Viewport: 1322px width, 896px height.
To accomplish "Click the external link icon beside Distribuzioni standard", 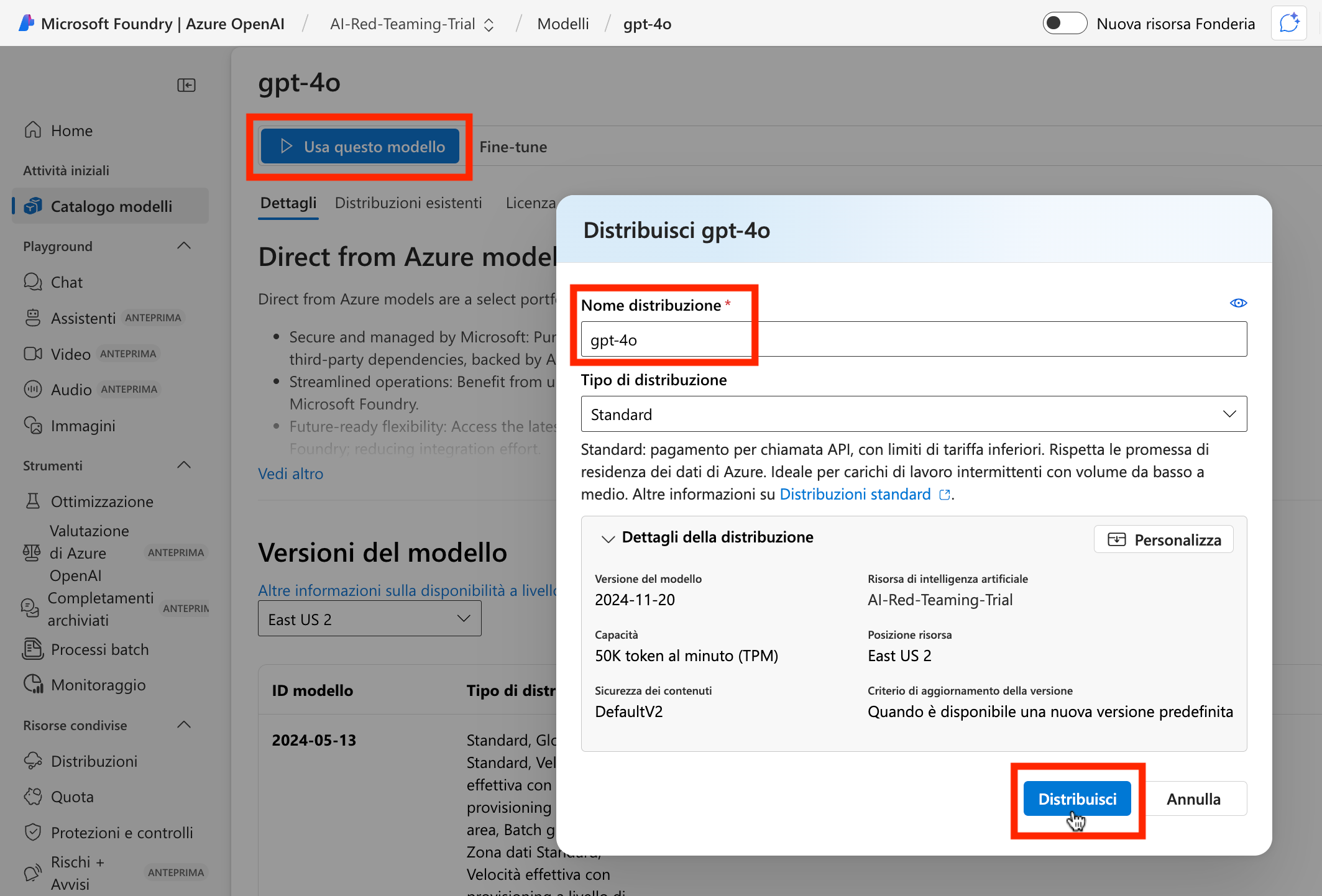I will click(945, 495).
